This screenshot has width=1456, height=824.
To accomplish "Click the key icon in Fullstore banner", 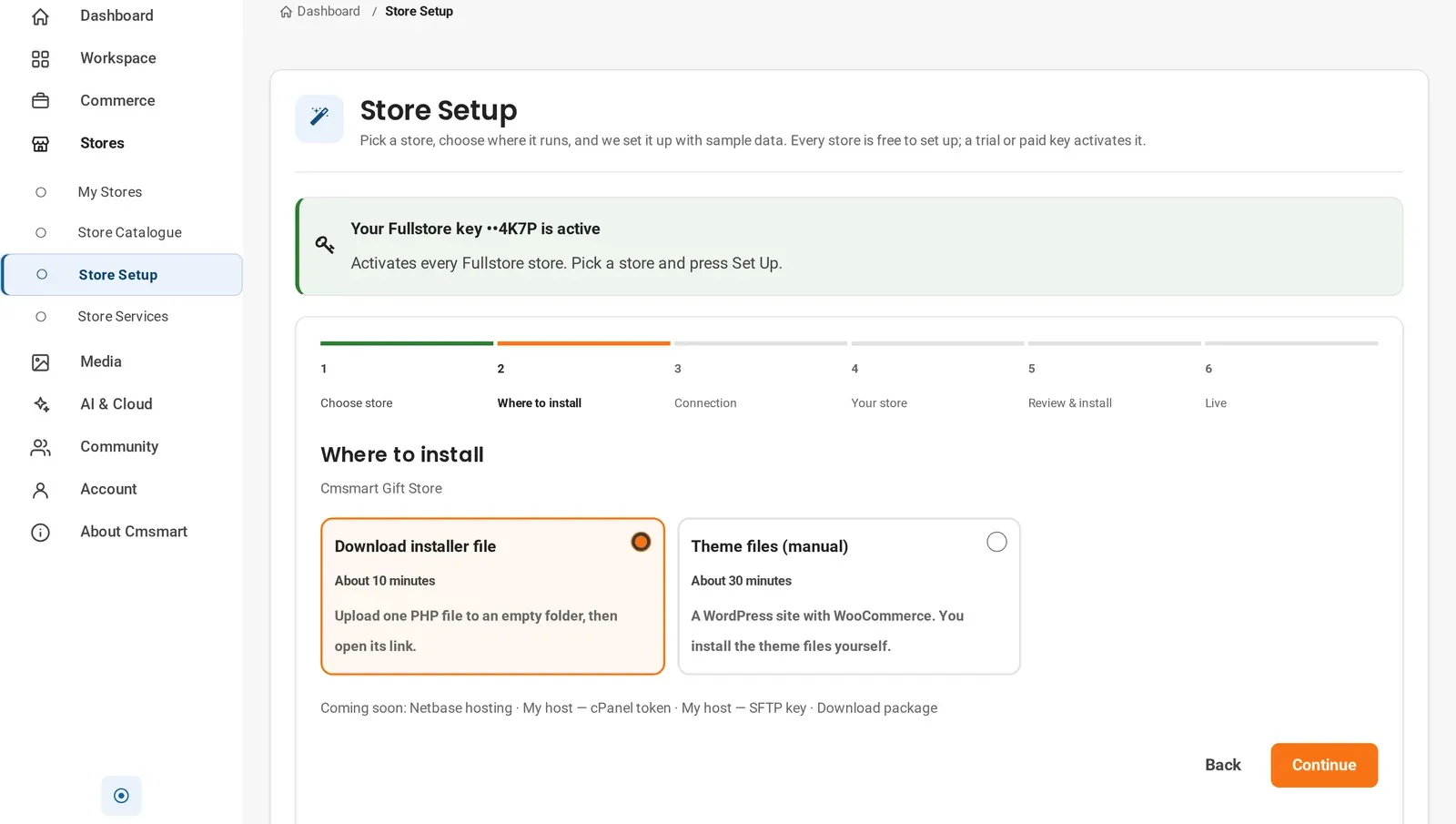I will [x=325, y=244].
